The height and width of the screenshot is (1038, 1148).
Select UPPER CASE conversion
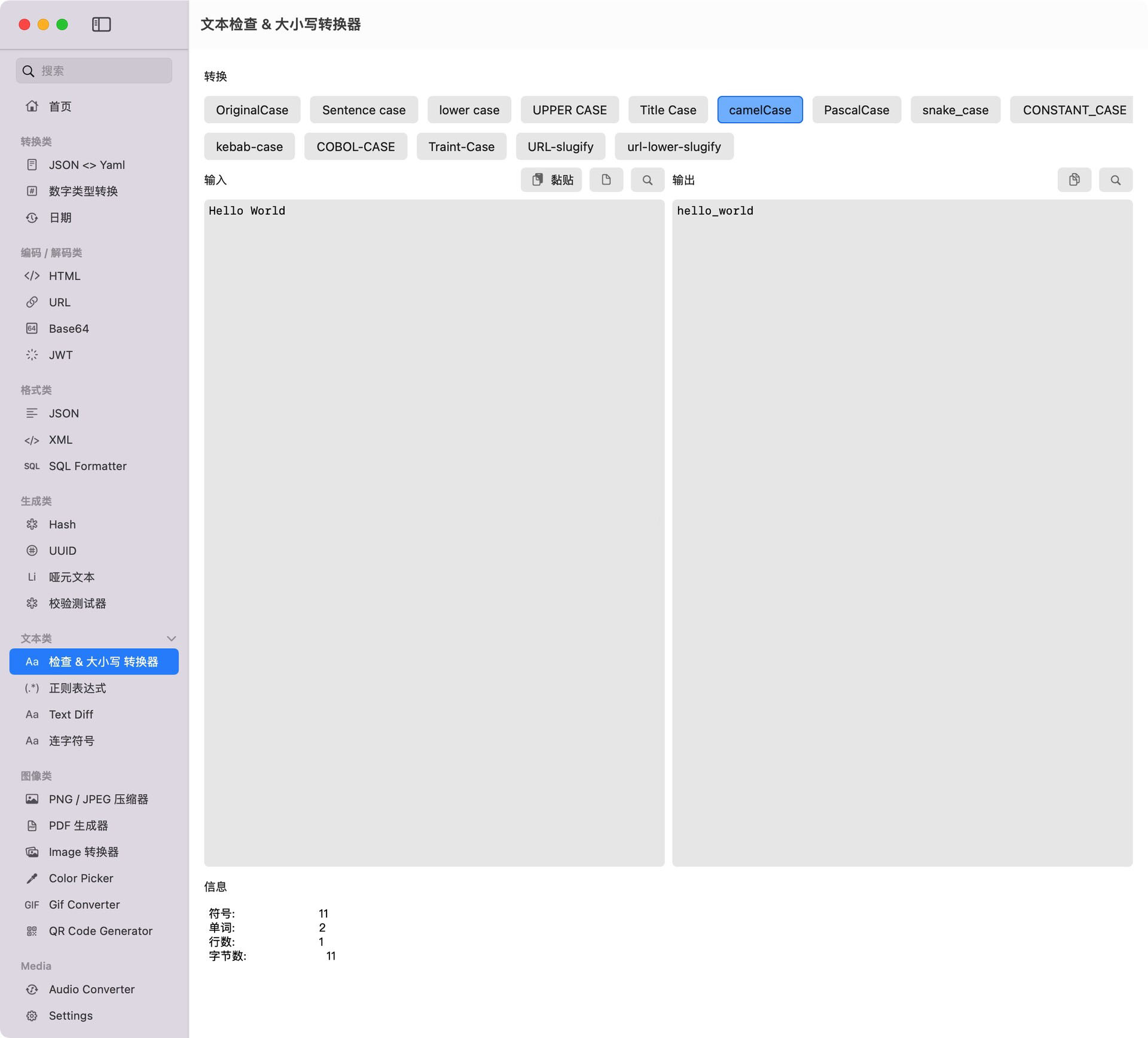569,110
